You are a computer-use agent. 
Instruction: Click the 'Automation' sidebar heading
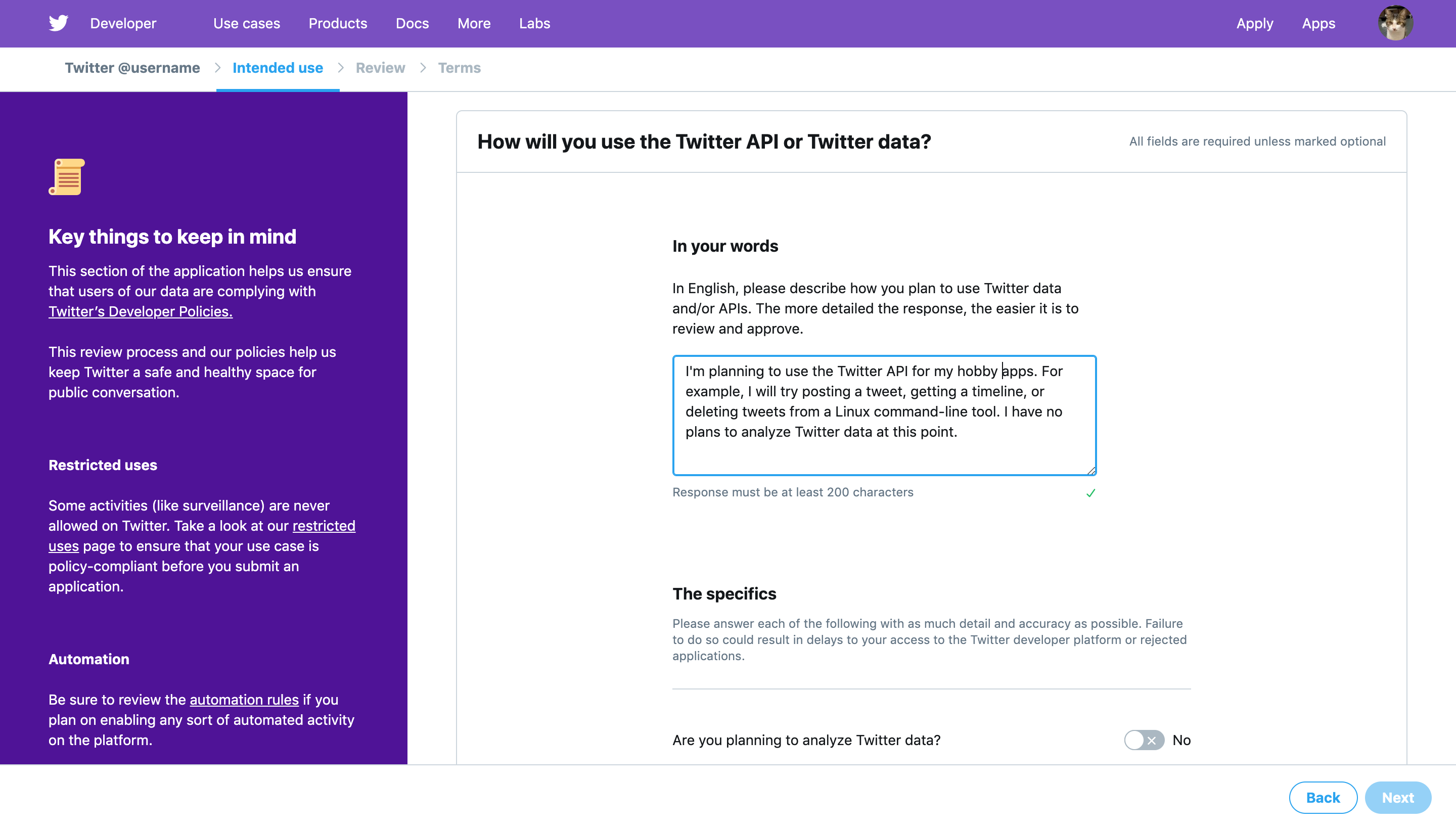tap(89, 659)
